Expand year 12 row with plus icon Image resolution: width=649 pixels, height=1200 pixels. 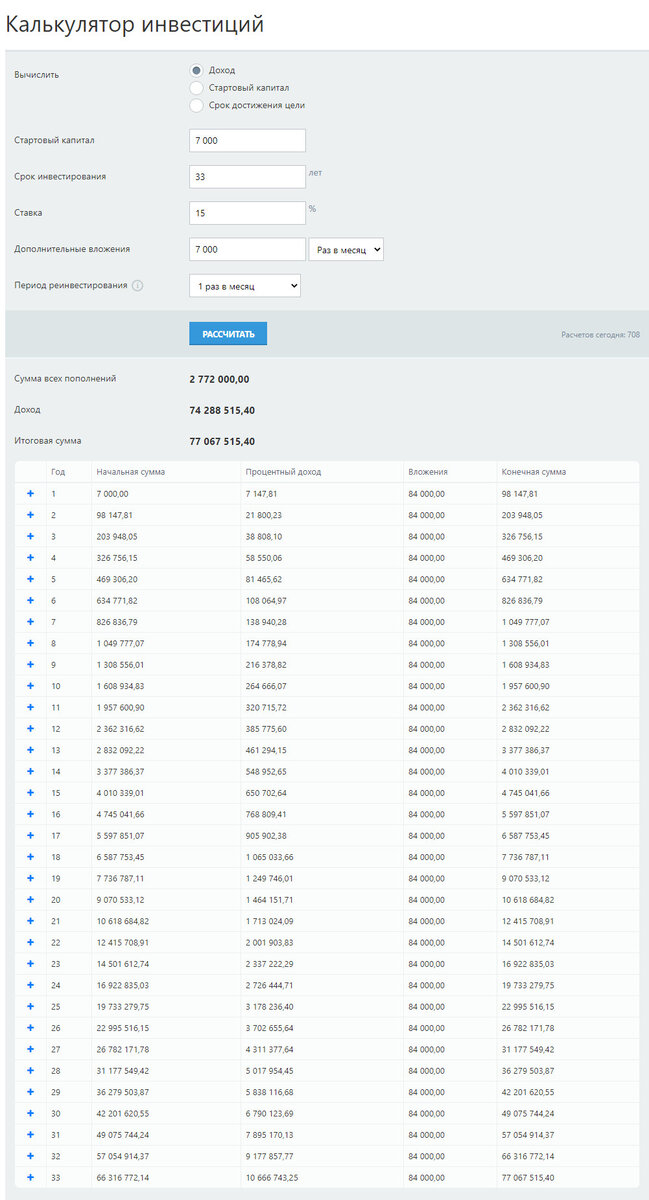click(x=30, y=728)
